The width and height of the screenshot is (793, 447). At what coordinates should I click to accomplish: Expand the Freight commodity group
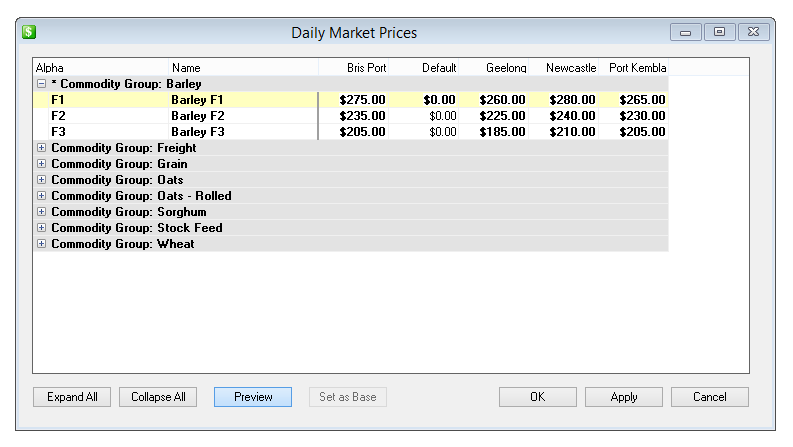click(41, 148)
